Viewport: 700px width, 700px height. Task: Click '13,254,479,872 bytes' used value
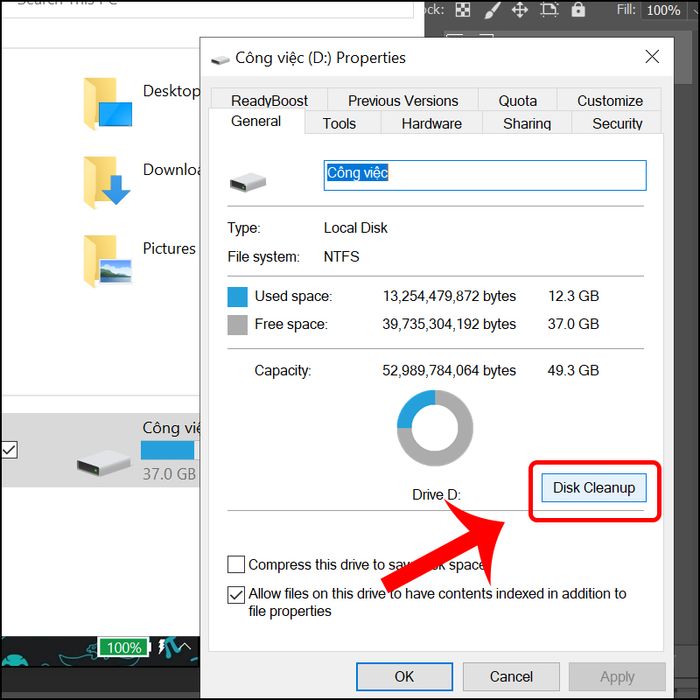click(449, 296)
